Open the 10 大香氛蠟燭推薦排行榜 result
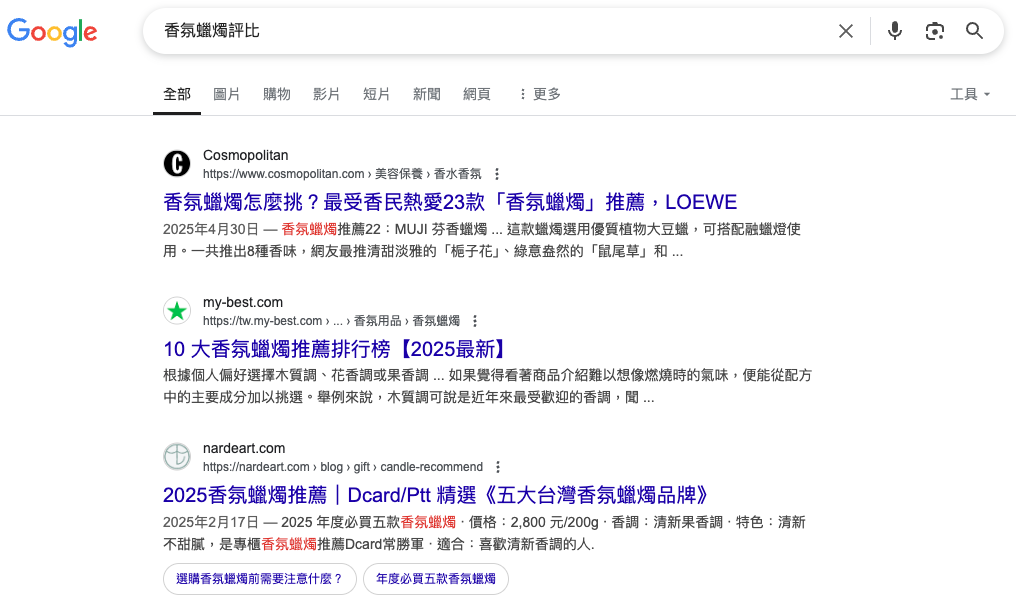This screenshot has height=603, width=1016. tap(336, 349)
